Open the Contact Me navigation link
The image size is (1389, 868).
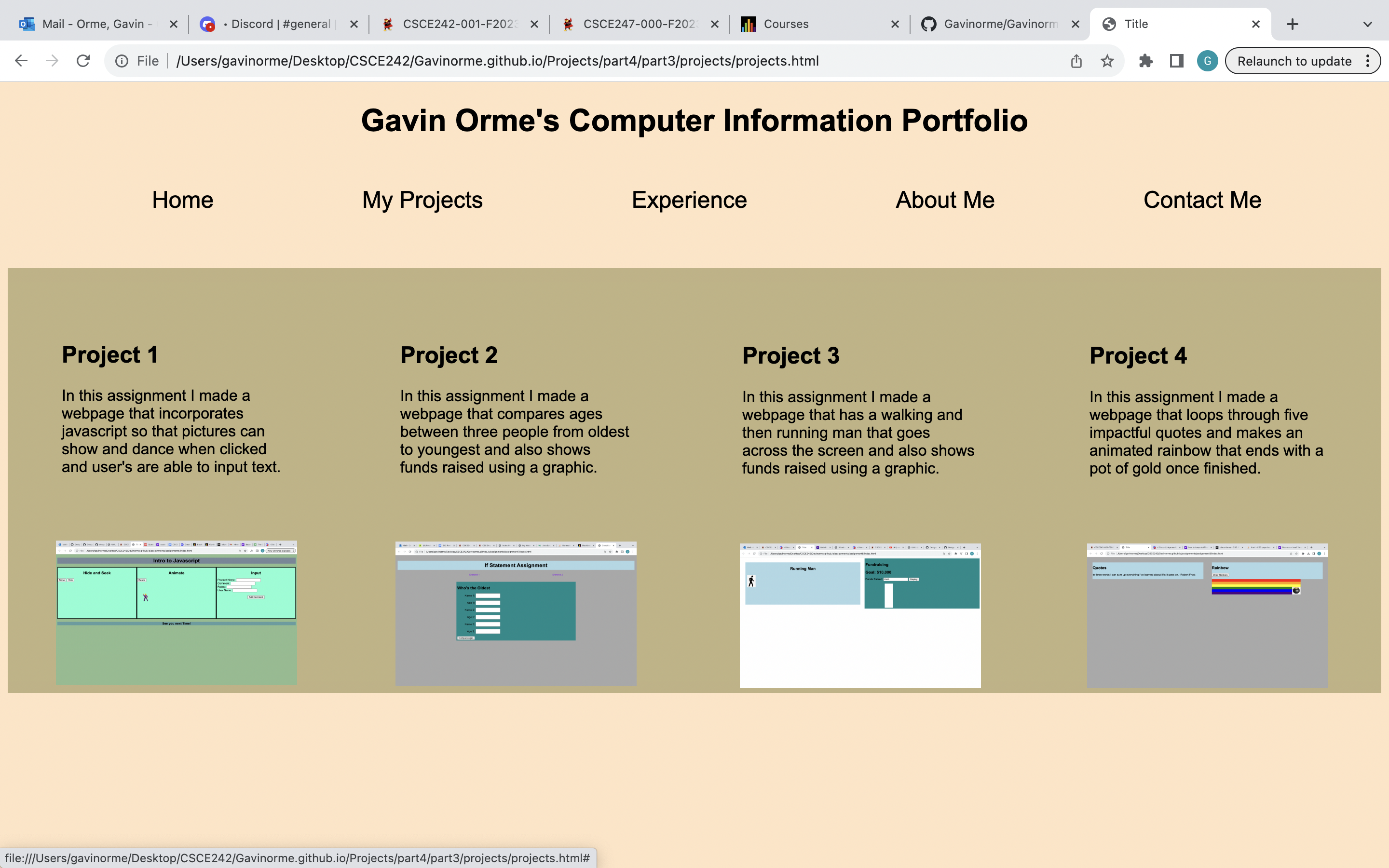[1202, 200]
